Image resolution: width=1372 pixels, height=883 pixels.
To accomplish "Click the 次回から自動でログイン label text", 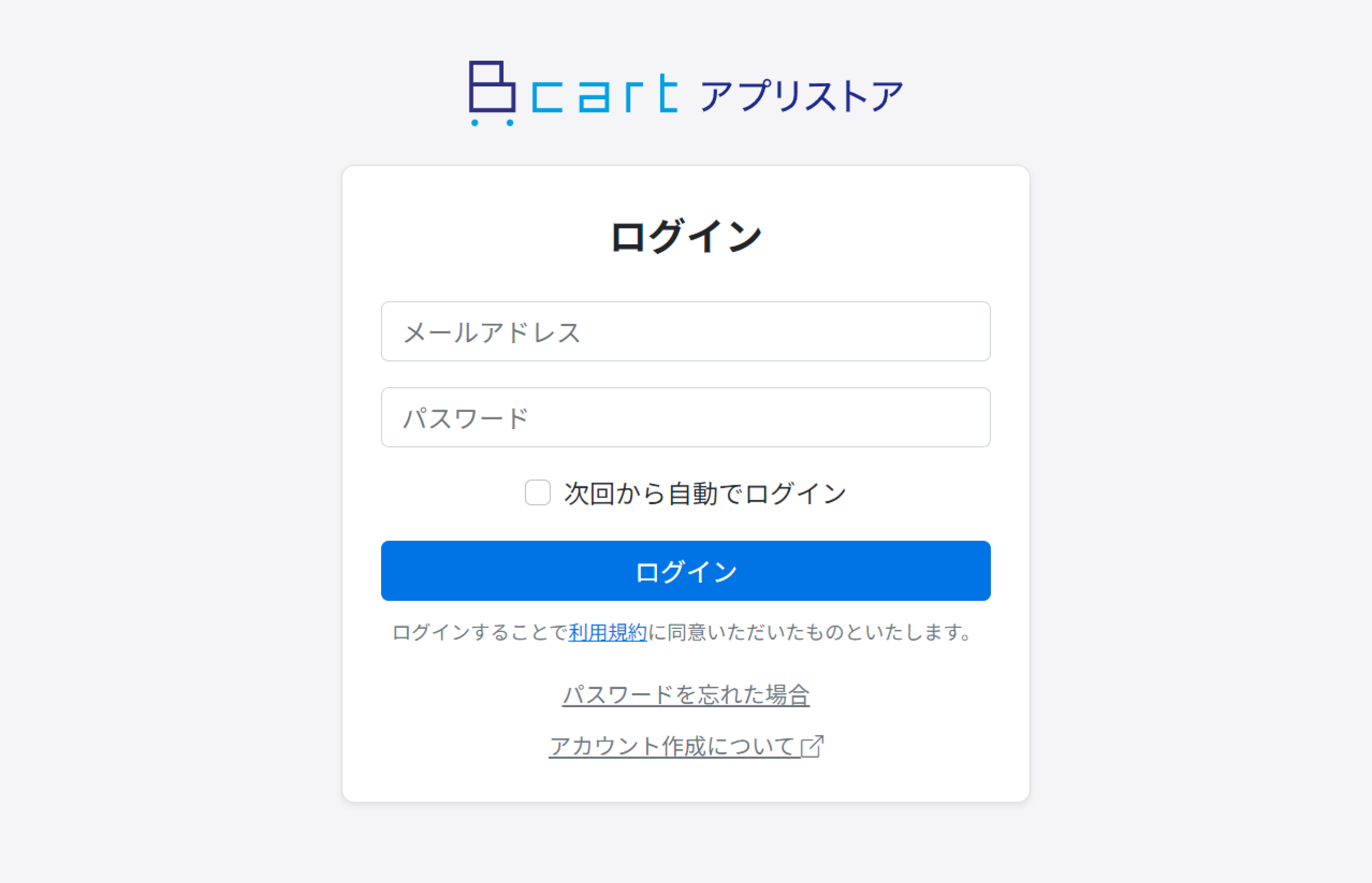I will 704,494.
